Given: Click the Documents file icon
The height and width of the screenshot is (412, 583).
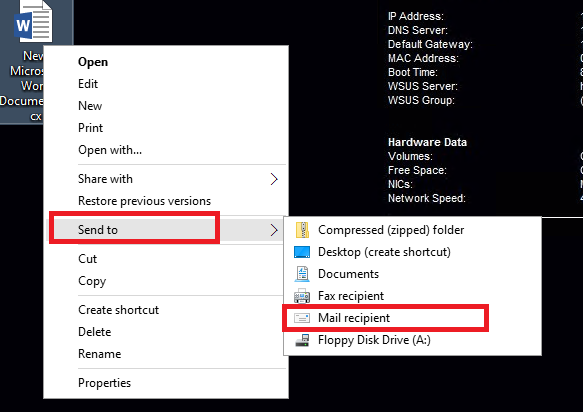Looking at the screenshot, I should (x=302, y=274).
